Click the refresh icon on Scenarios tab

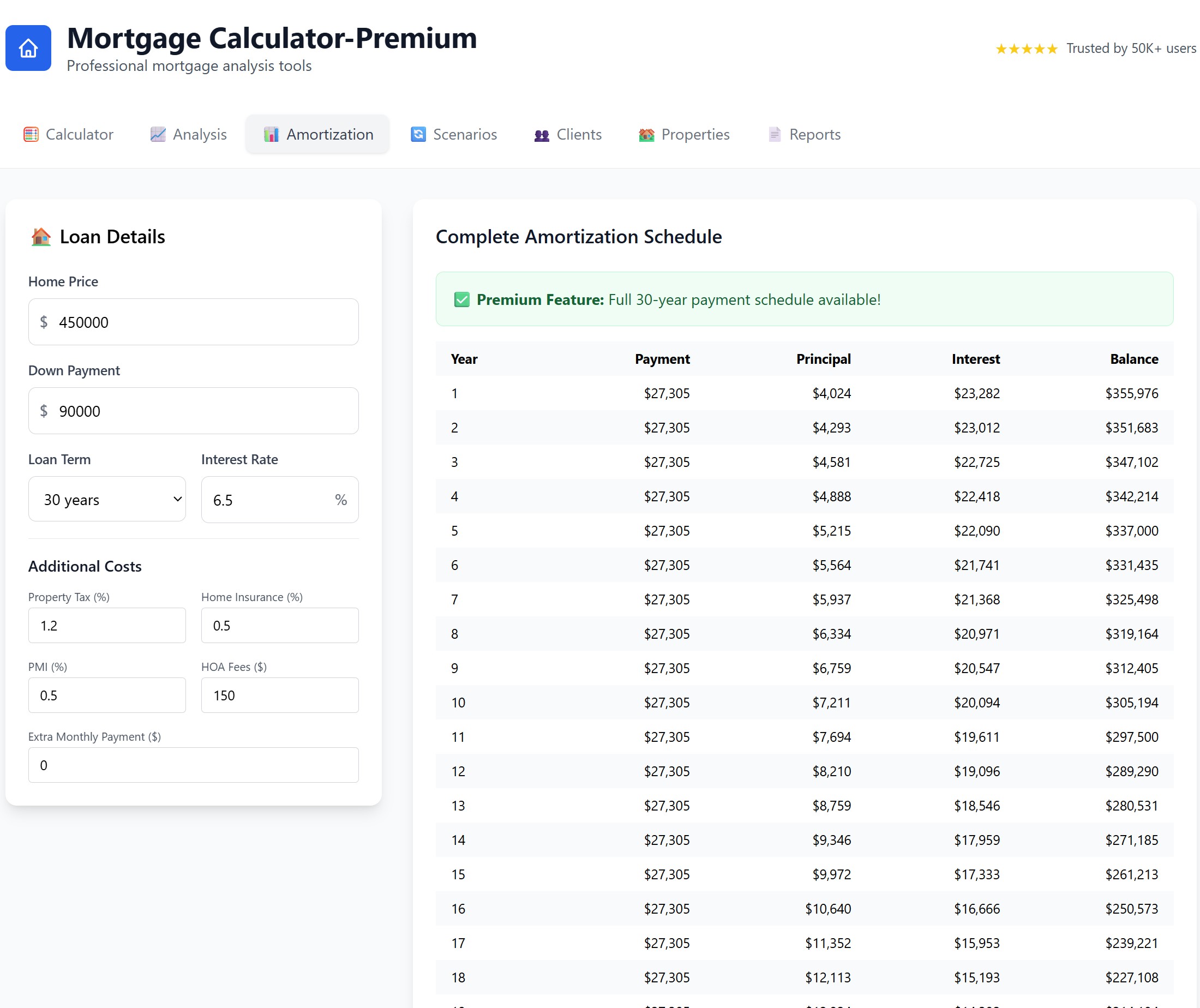[419, 134]
